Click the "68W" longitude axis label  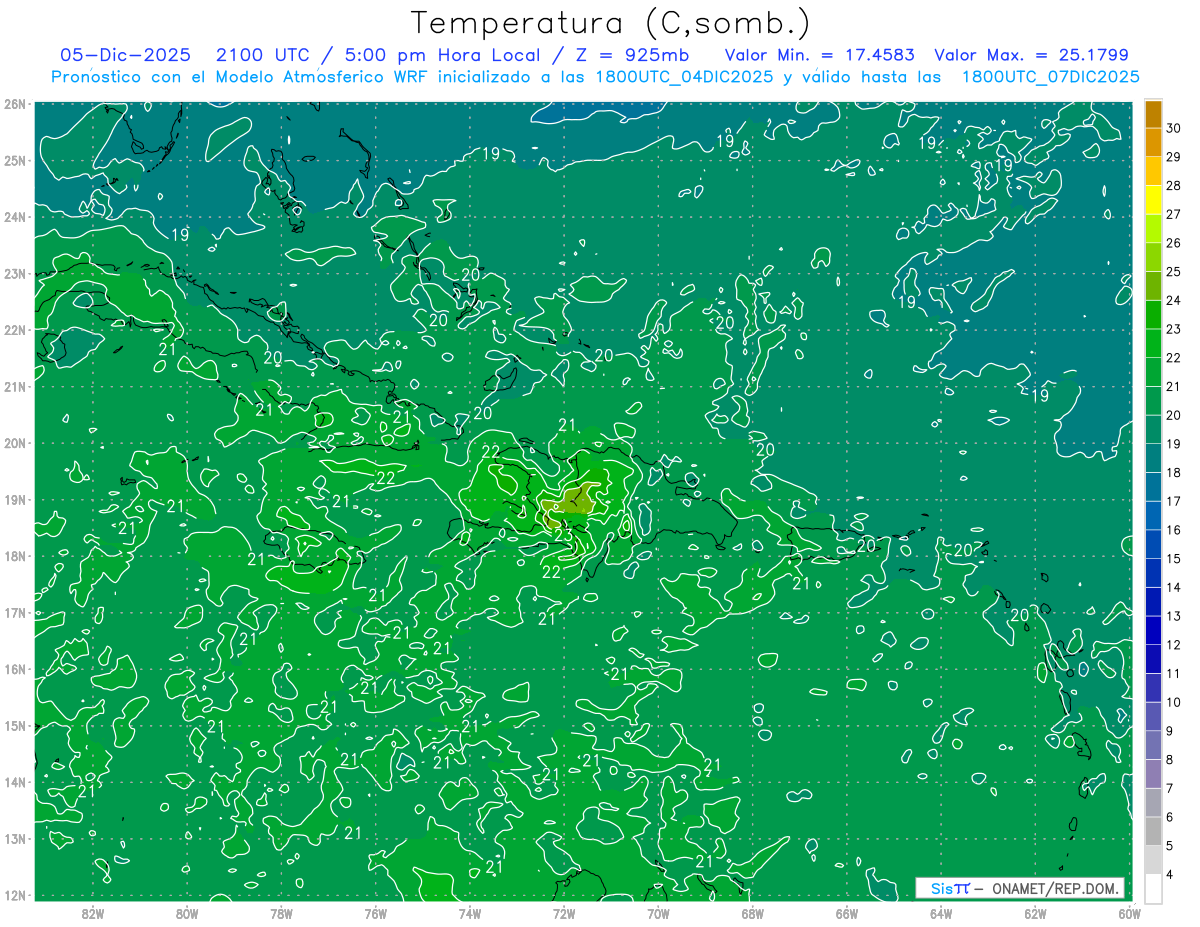[x=752, y=913]
